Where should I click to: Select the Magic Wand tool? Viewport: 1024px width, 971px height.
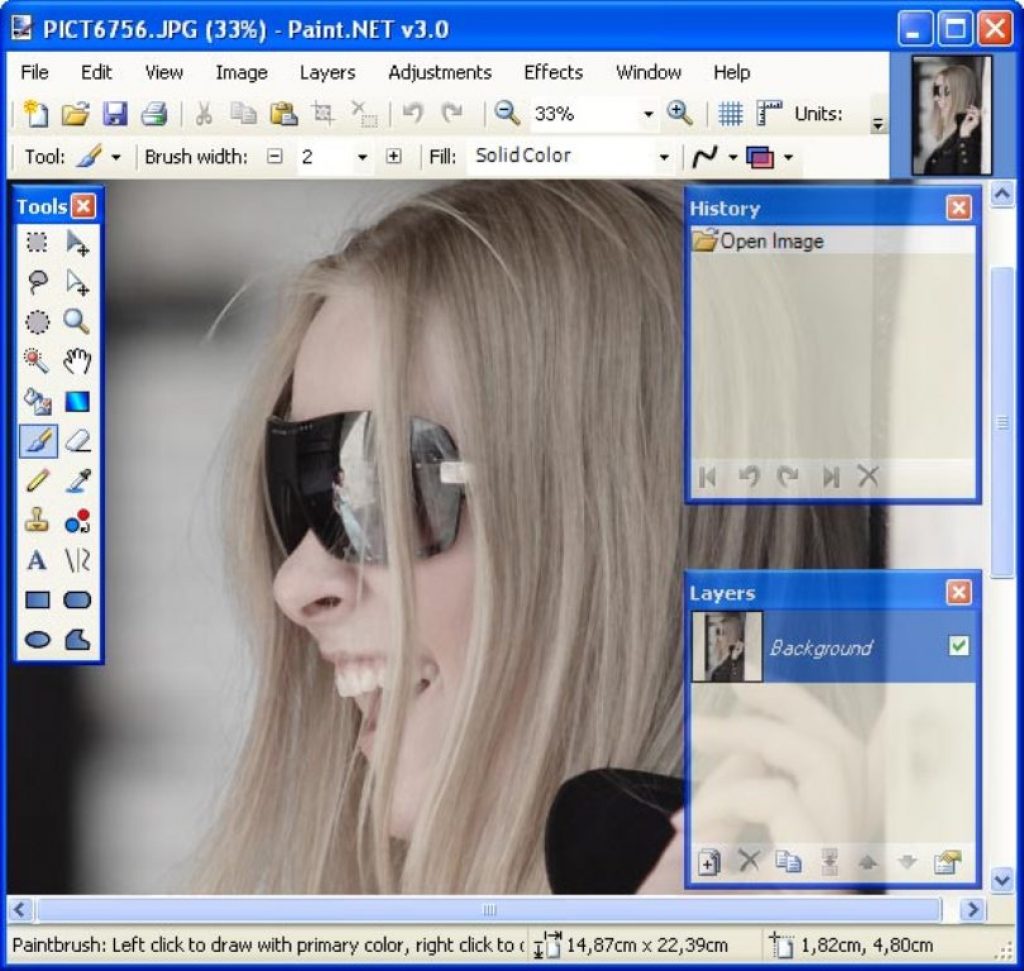coord(37,361)
